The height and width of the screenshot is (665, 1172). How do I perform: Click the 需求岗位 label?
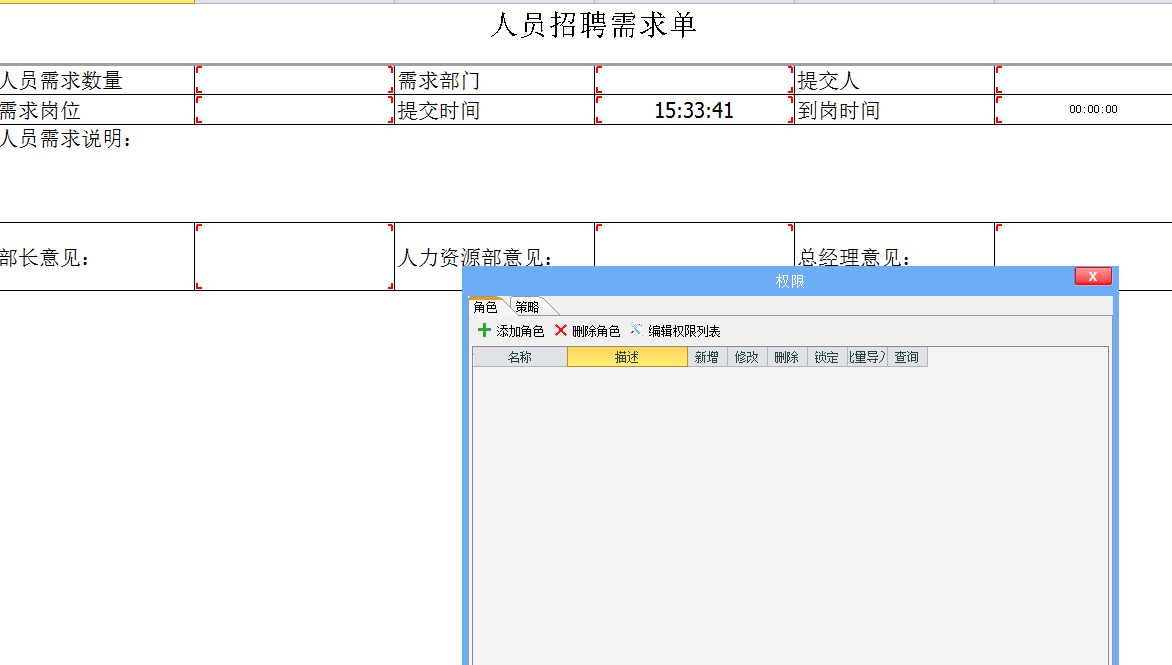point(40,111)
